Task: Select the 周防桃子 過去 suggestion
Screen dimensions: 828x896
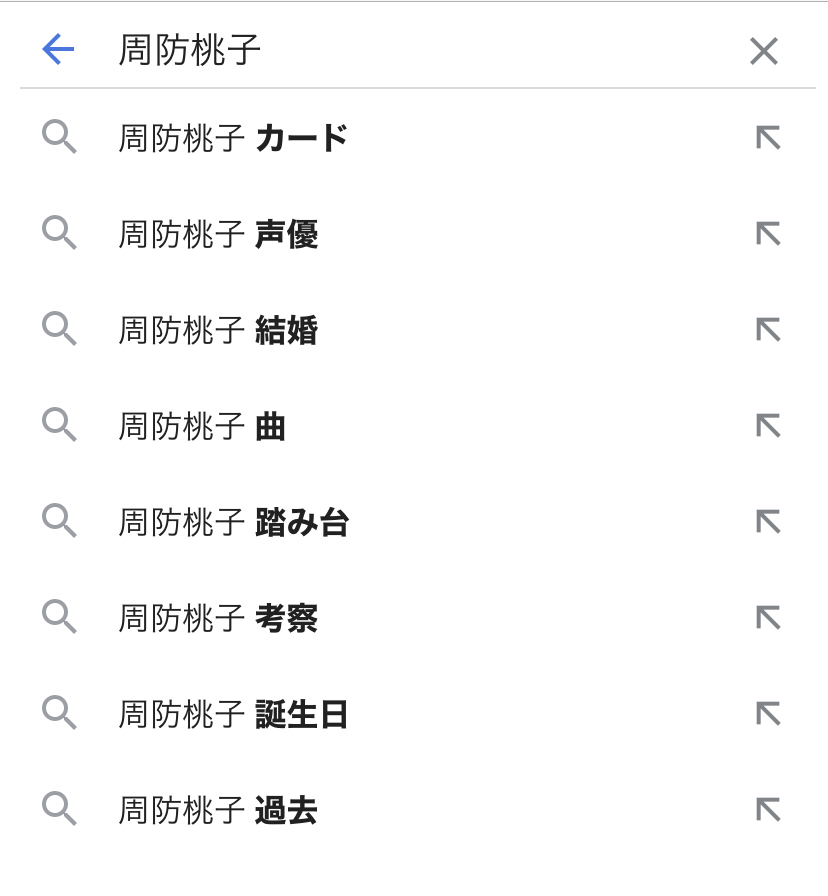Action: point(218,810)
